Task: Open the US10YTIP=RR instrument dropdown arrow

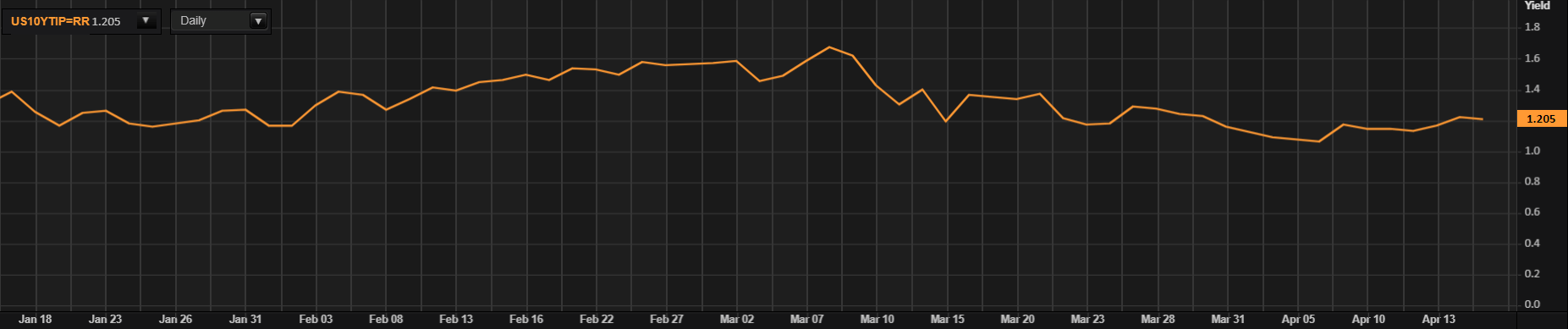Action: (146, 21)
